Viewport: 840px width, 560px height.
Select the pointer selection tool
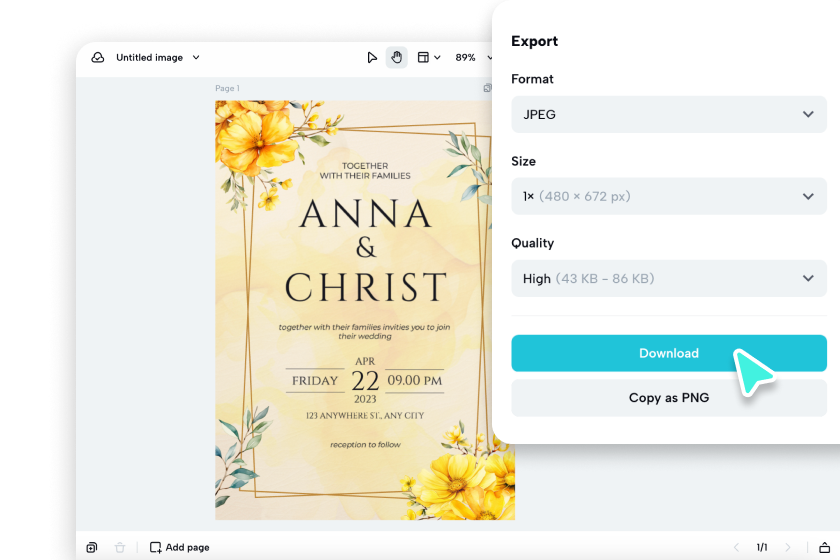click(372, 58)
